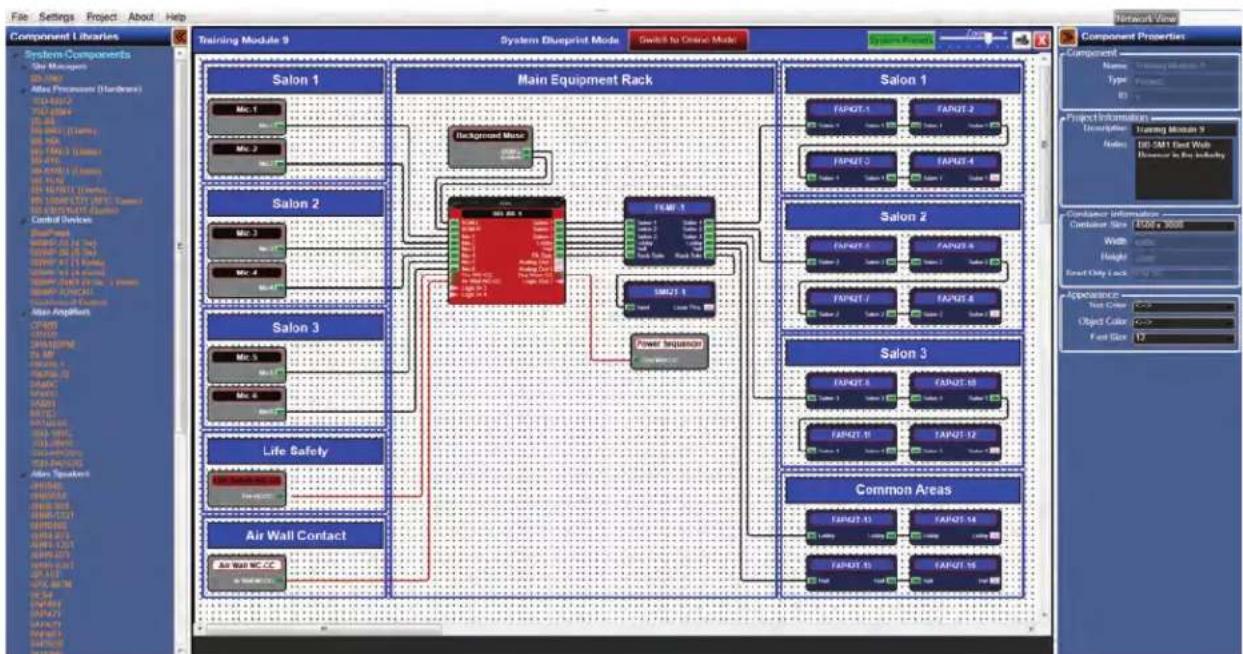Collapse the Atlas Processors (Hardware) group

pyautogui.click(x=26, y=90)
